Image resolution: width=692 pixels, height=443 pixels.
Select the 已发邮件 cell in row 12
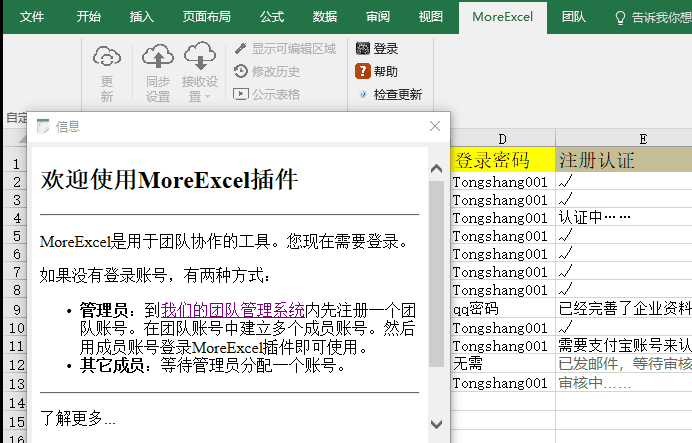(624, 364)
